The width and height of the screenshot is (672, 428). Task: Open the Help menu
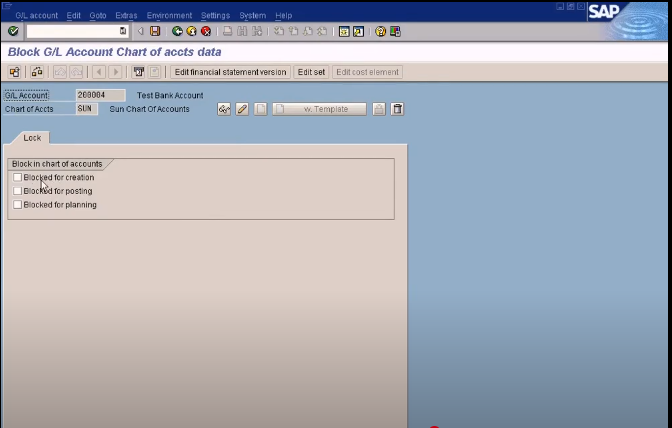click(x=283, y=15)
